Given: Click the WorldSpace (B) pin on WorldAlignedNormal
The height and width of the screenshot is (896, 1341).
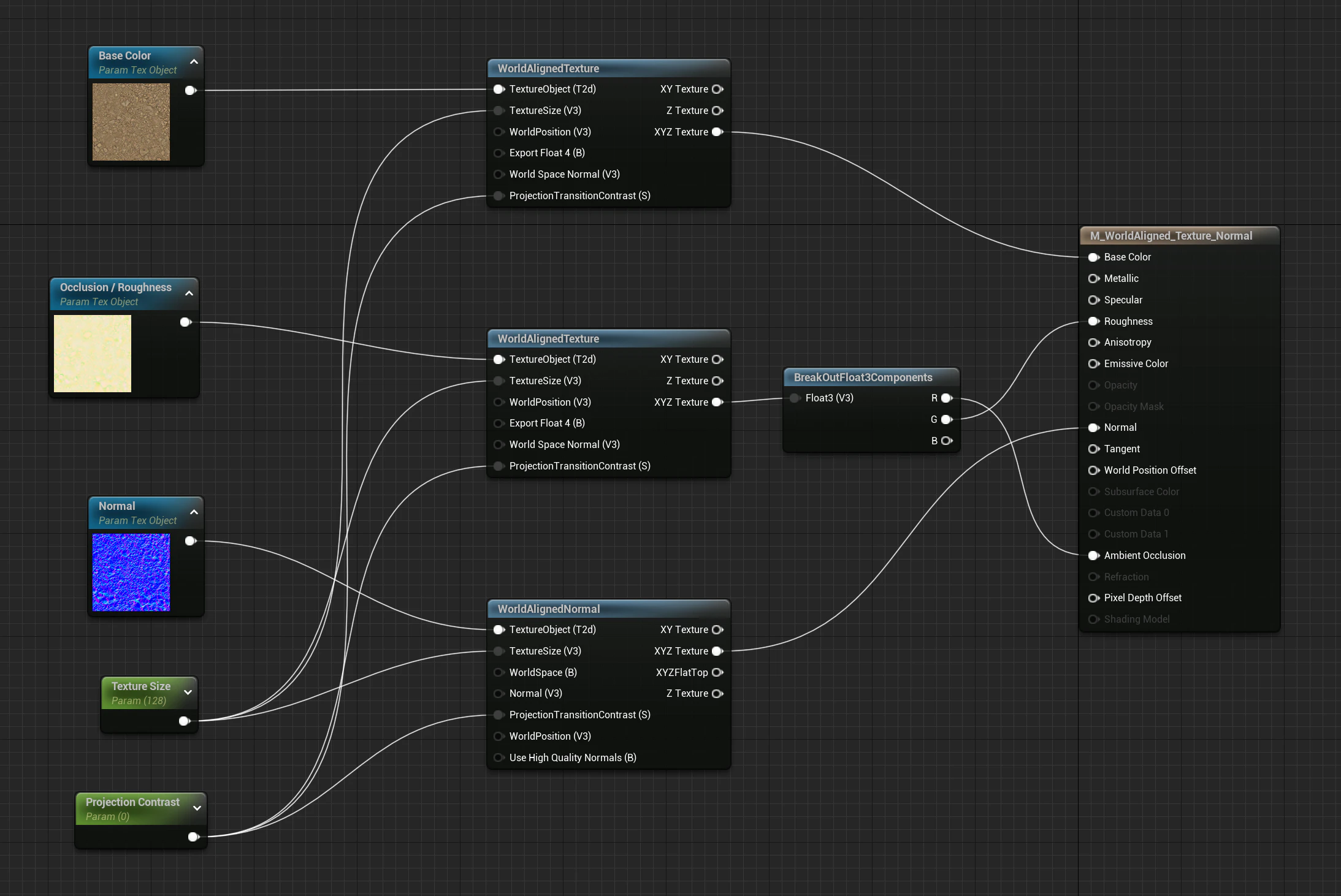Looking at the screenshot, I should (499, 673).
